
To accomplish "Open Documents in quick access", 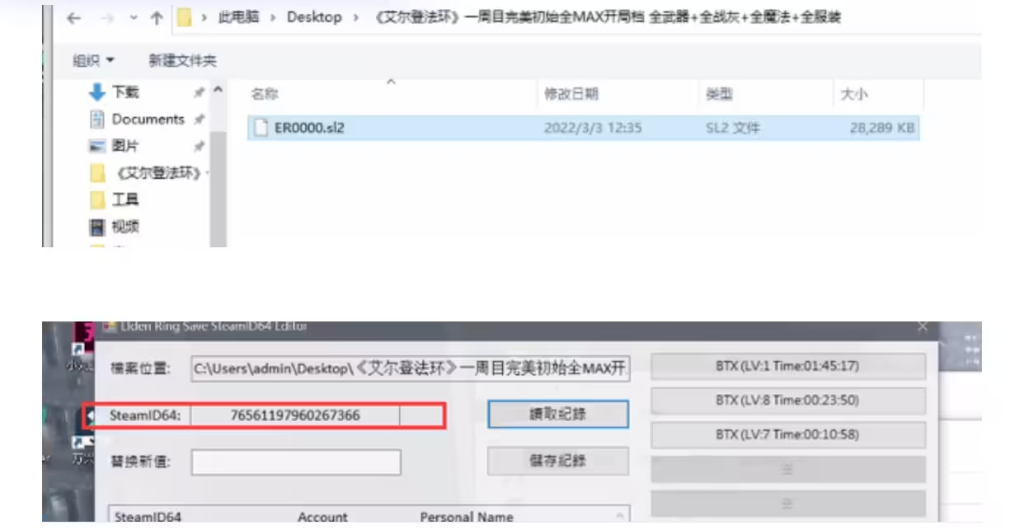I will click(x=148, y=119).
